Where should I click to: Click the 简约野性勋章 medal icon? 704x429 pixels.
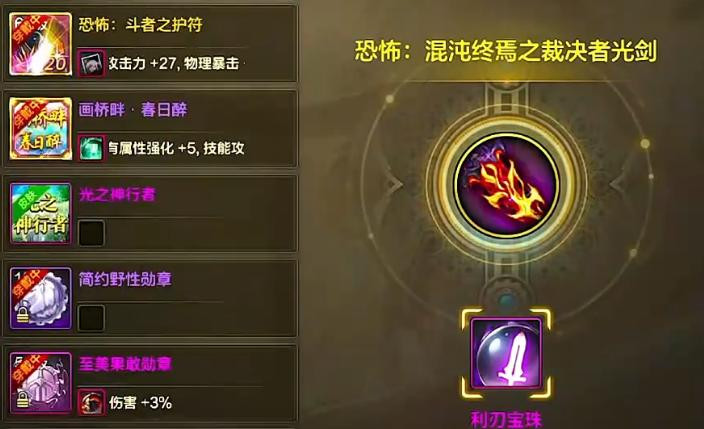click(40, 298)
